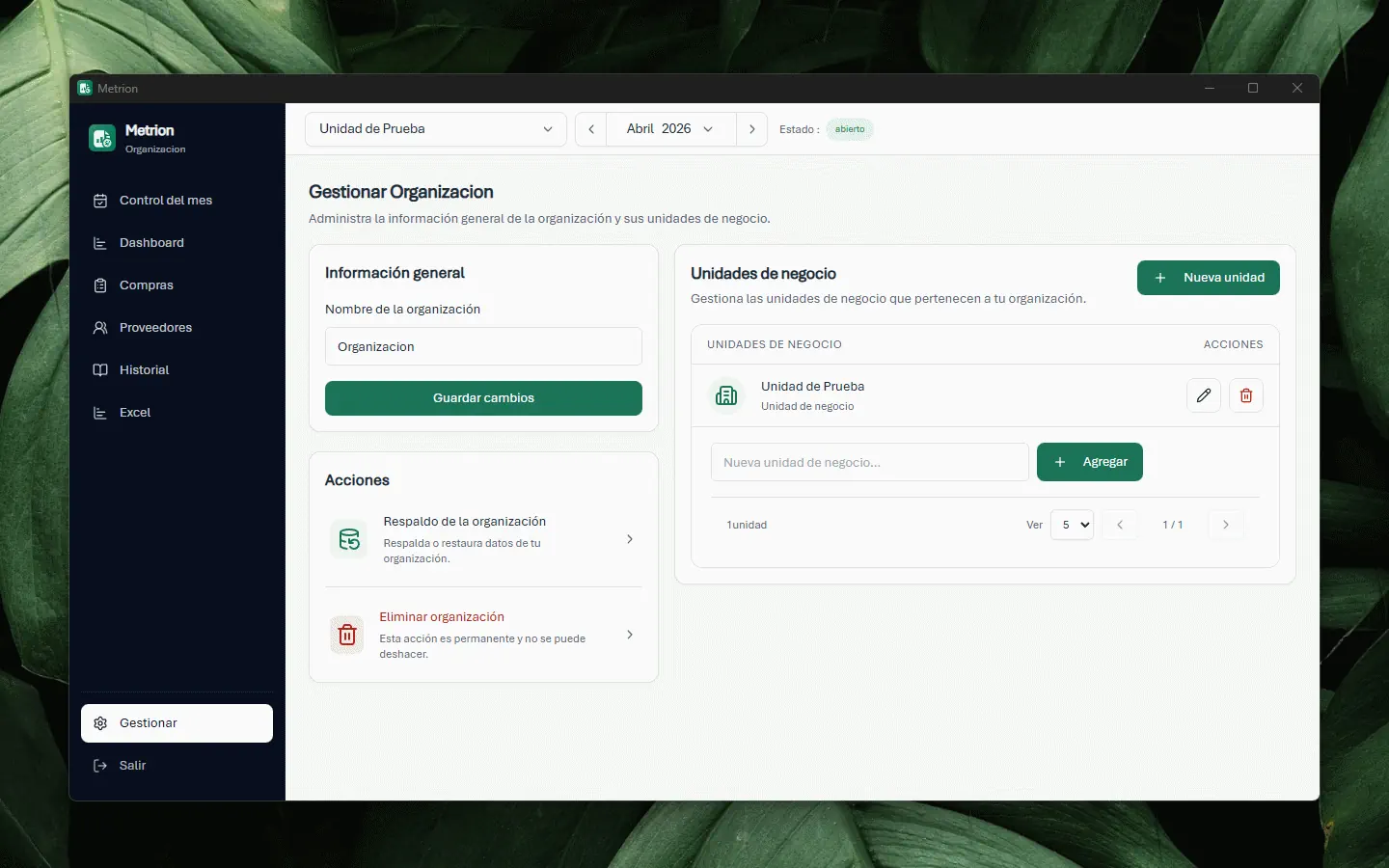This screenshot has height=868, width=1389.
Task: Open Eliminar organización action
Action: click(483, 635)
